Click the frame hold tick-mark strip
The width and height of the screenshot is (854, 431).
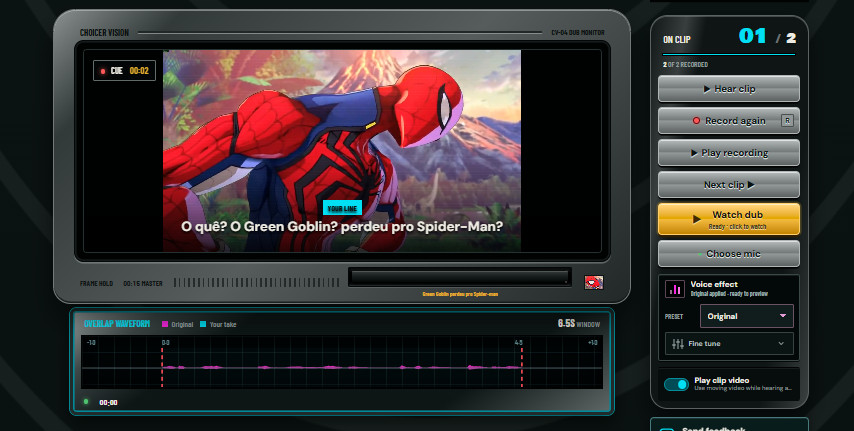[257, 283]
